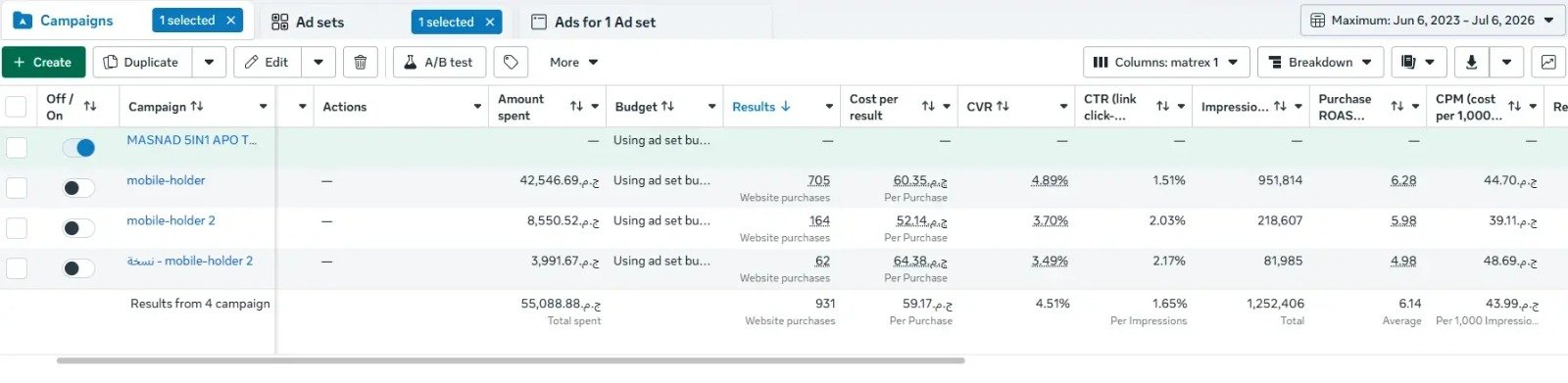Sort by Budget column arrows
Screen dimensions: 1568x383
[667, 106]
